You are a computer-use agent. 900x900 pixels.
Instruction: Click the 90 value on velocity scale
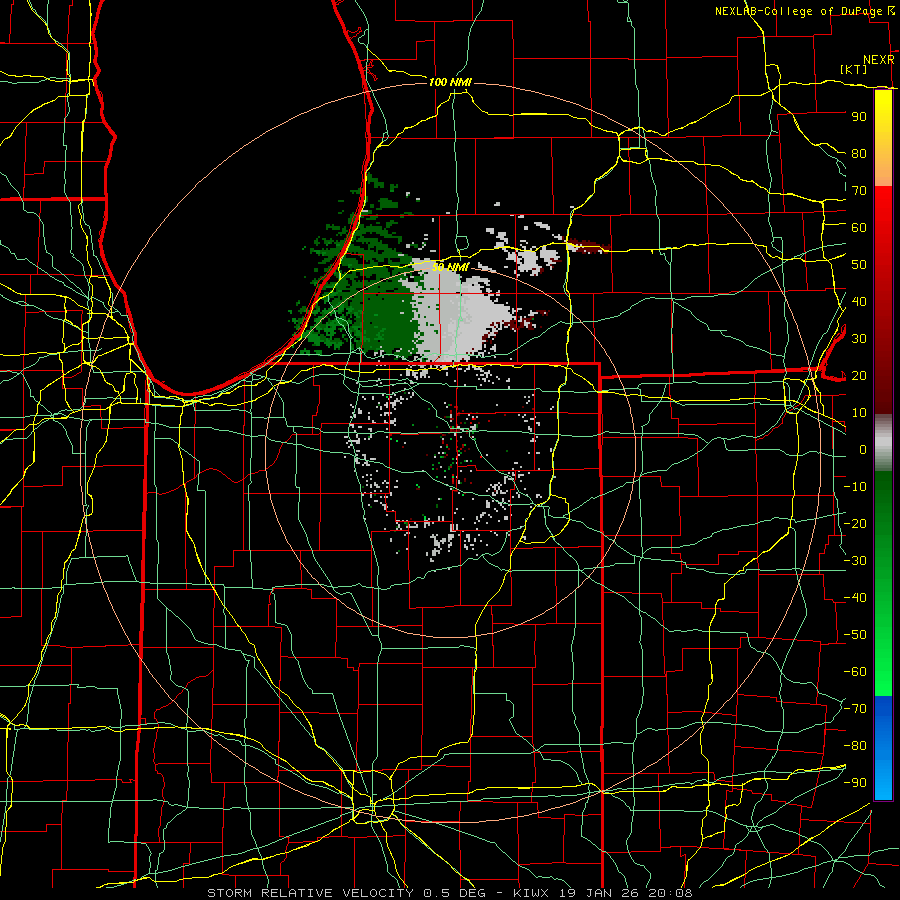[859, 117]
